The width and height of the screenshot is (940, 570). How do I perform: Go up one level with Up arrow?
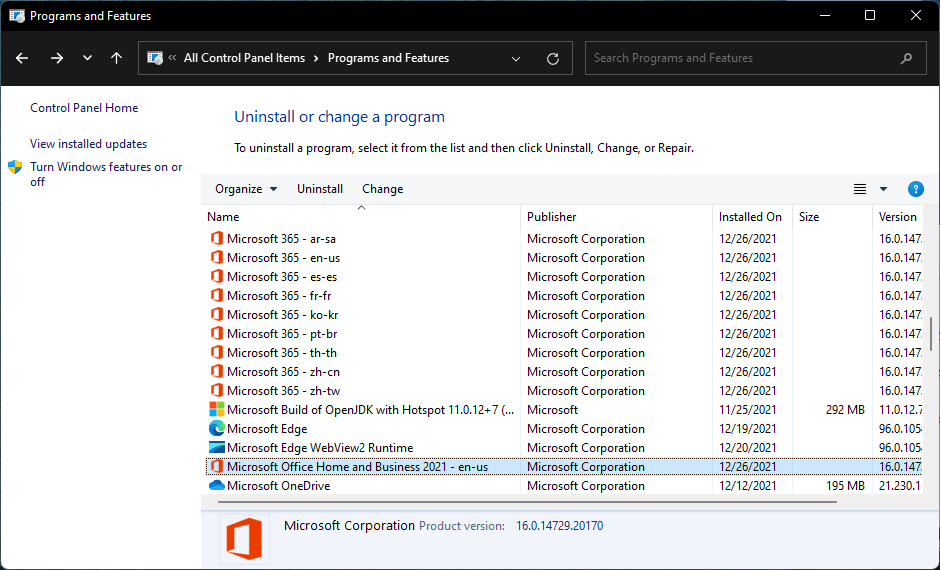(x=116, y=58)
